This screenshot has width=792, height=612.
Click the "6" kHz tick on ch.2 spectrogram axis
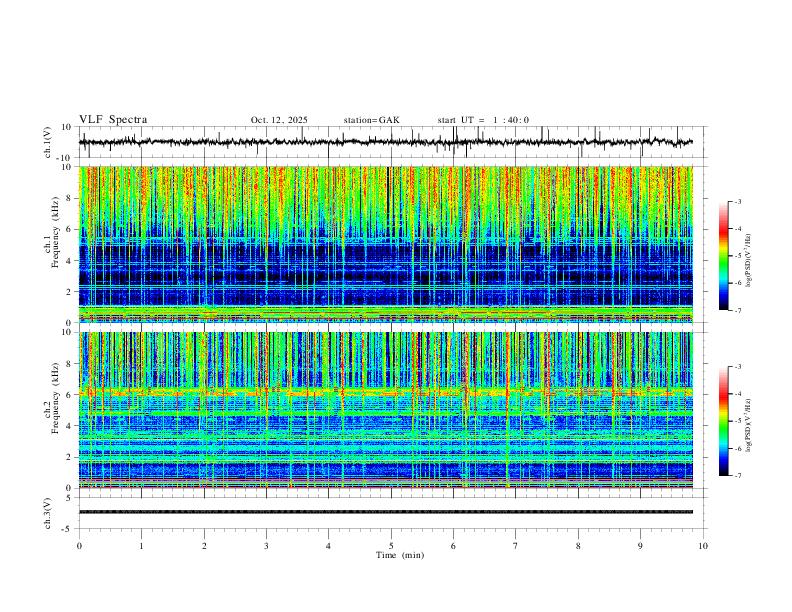tap(69, 395)
